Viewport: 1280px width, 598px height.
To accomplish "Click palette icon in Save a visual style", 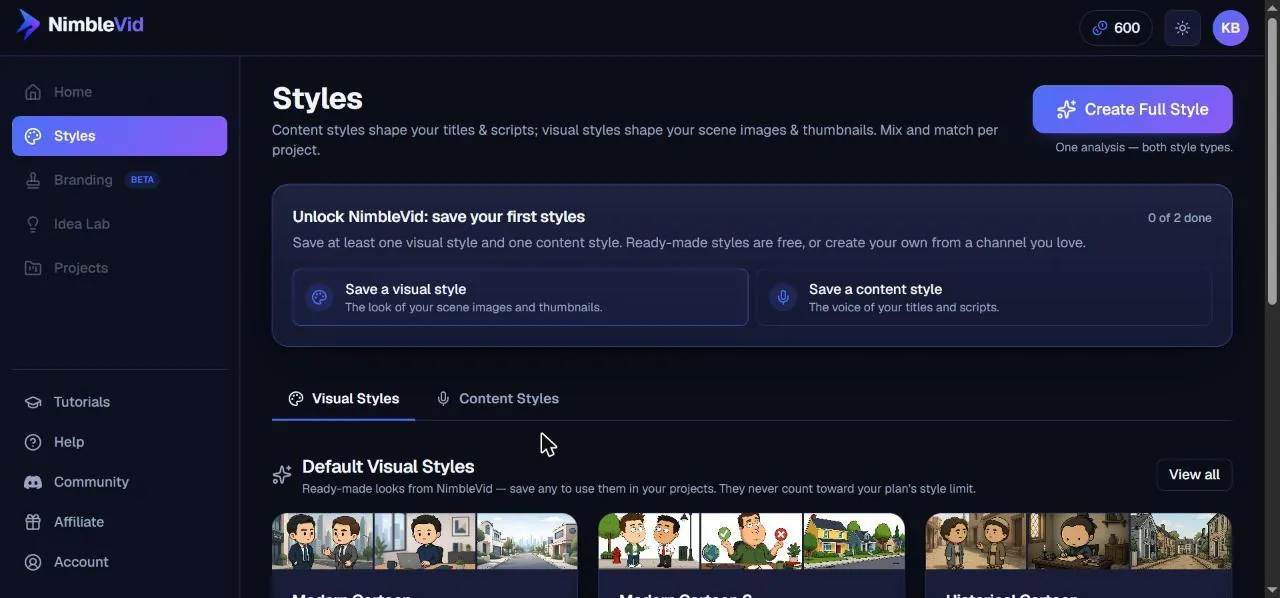I will click(319, 297).
